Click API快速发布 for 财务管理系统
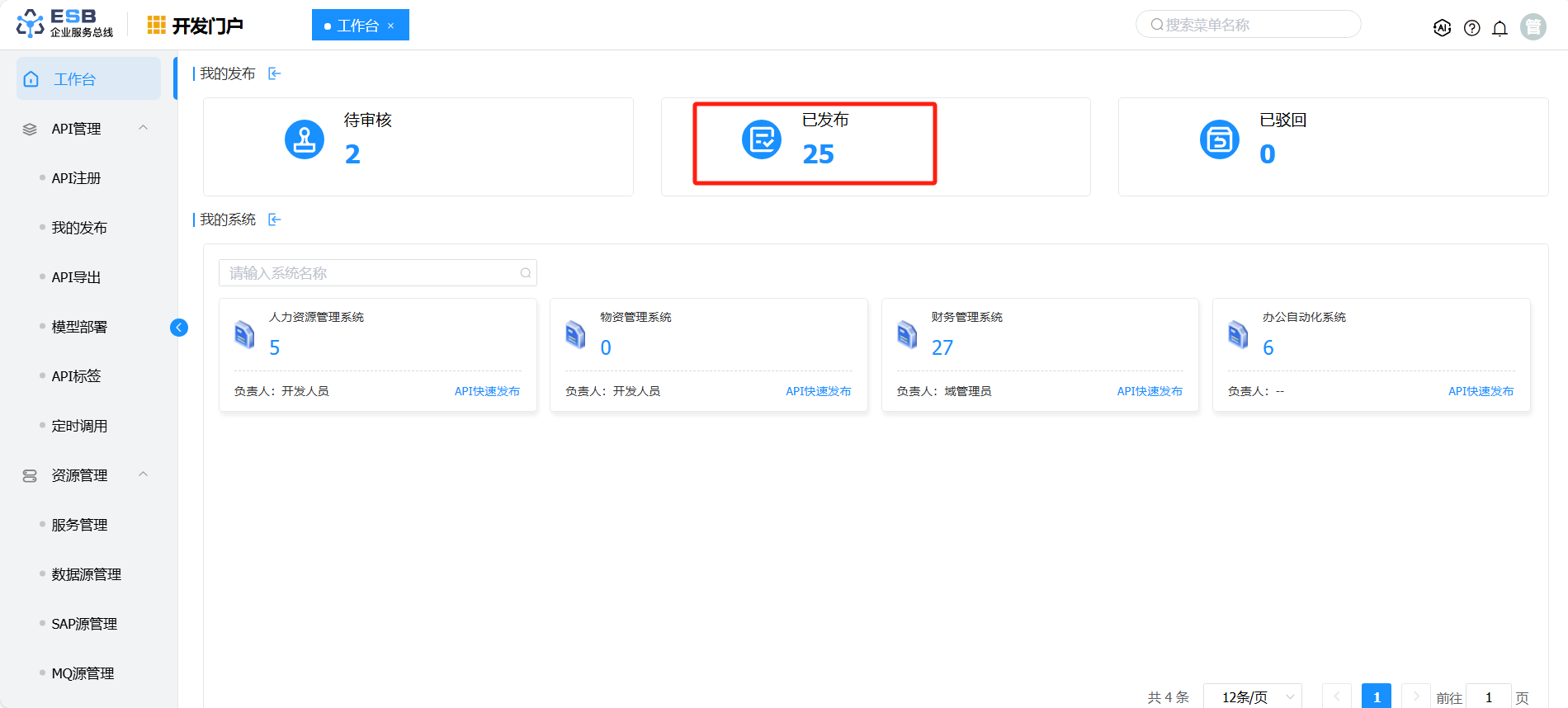Image resolution: width=1568 pixels, height=708 pixels. 1149,391
